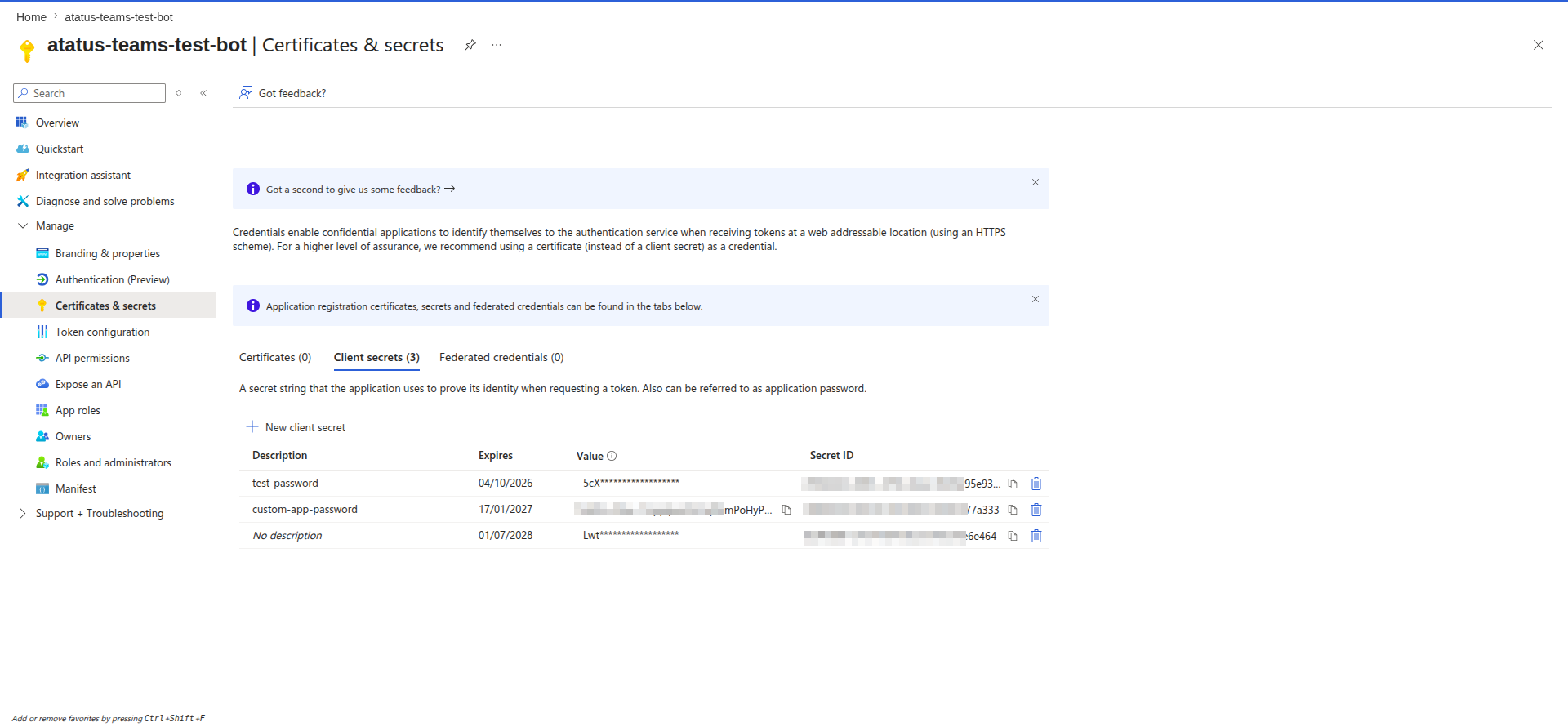The width and height of the screenshot is (1568, 727).
Task: Dismiss the application registration info banner
Action: tap(1036, 299)
